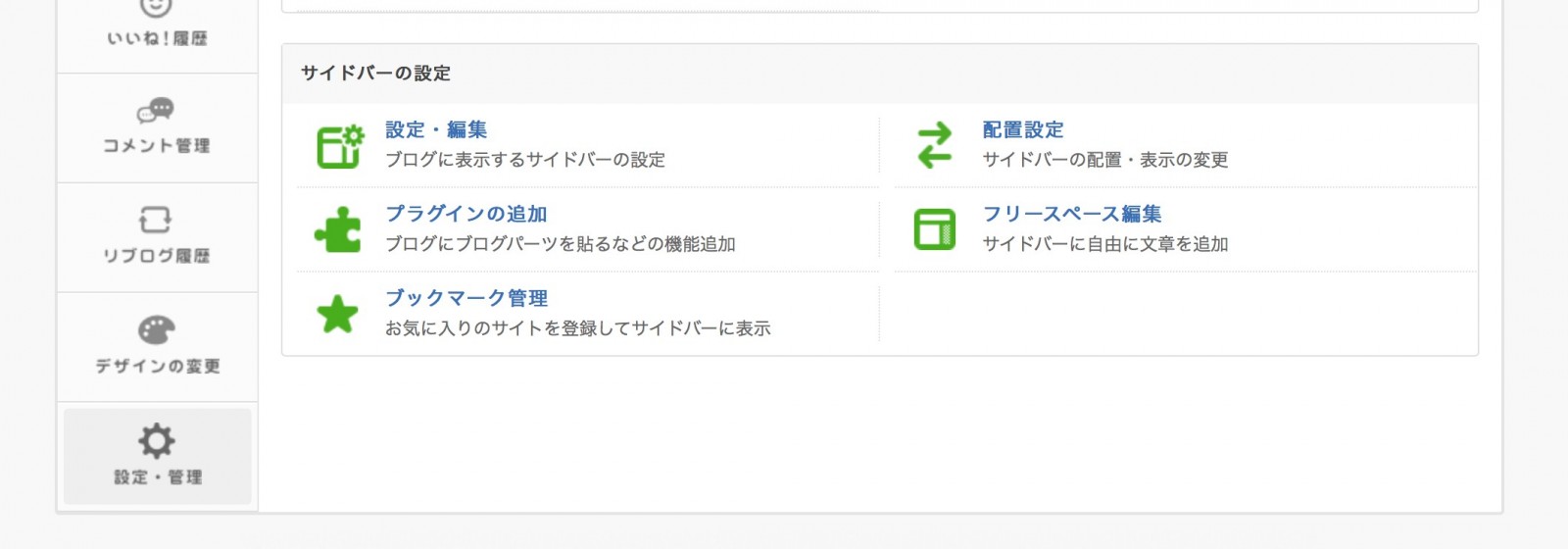This screenshot has height=549, width=1568.
Task: Select the 設定・管理 sidebar menu label
Action: point(158,476)
